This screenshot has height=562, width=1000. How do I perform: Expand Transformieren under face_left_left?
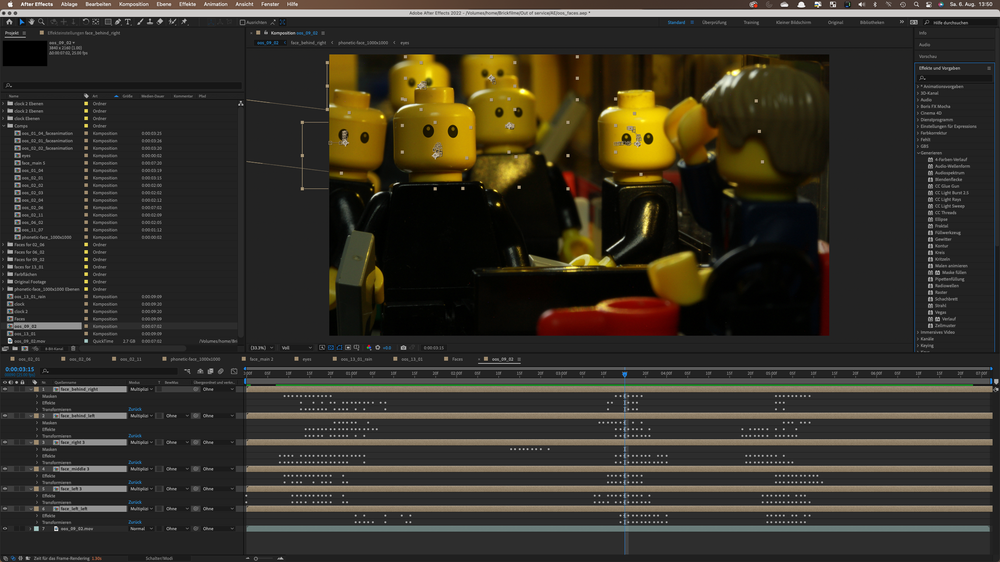37,522
